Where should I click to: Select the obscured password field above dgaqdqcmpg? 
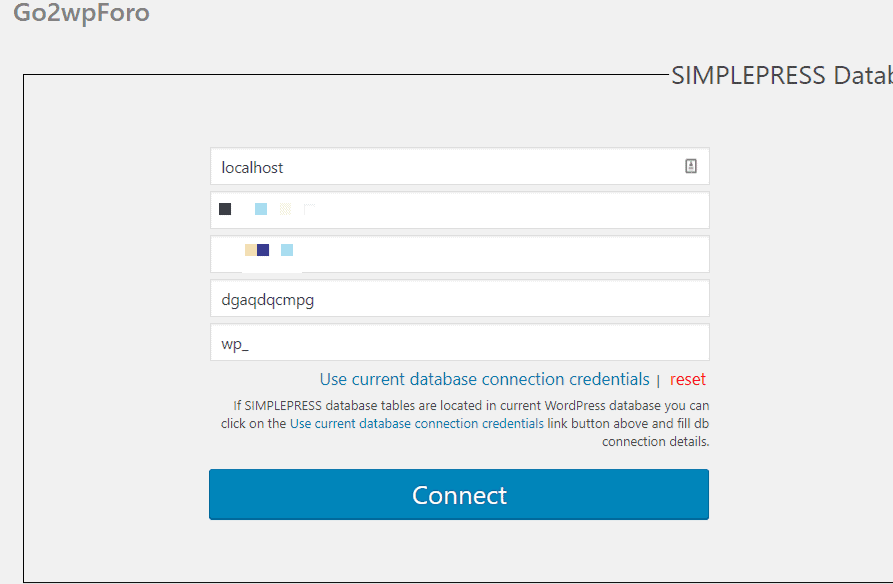[460, 254]
